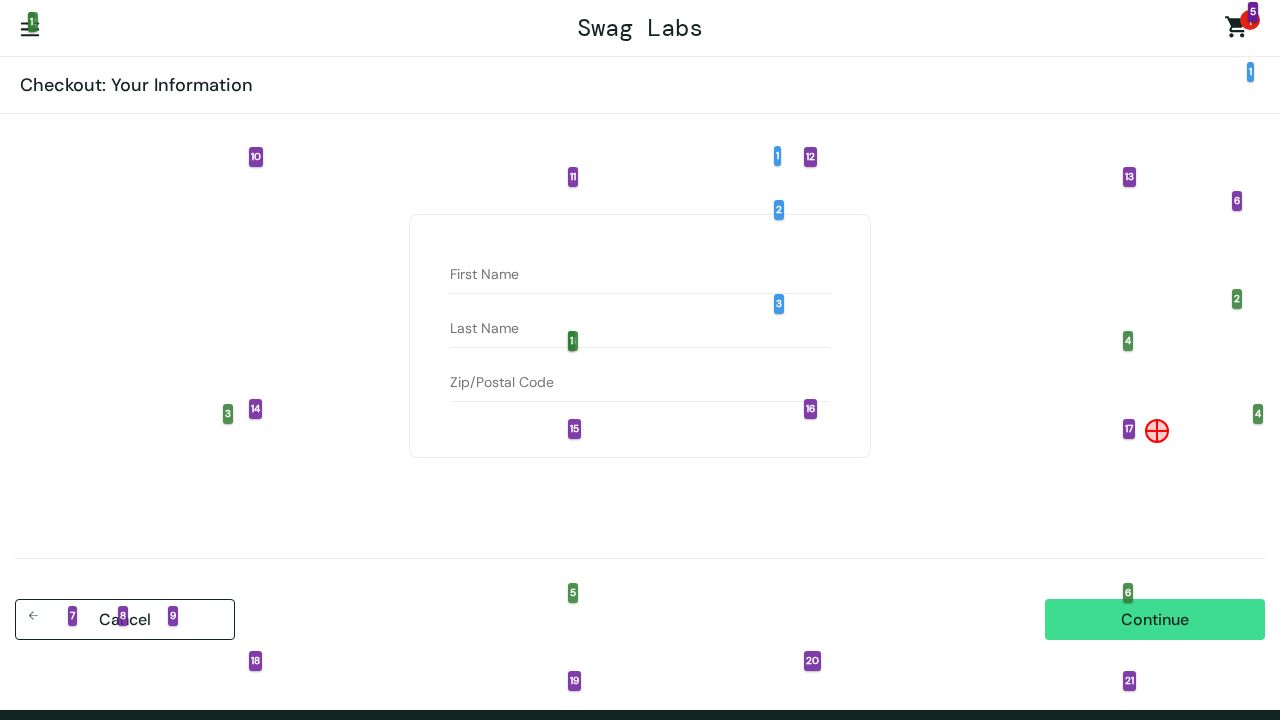
Task: Click the red crosshair target marker
Action: (x=1157, y=431)
